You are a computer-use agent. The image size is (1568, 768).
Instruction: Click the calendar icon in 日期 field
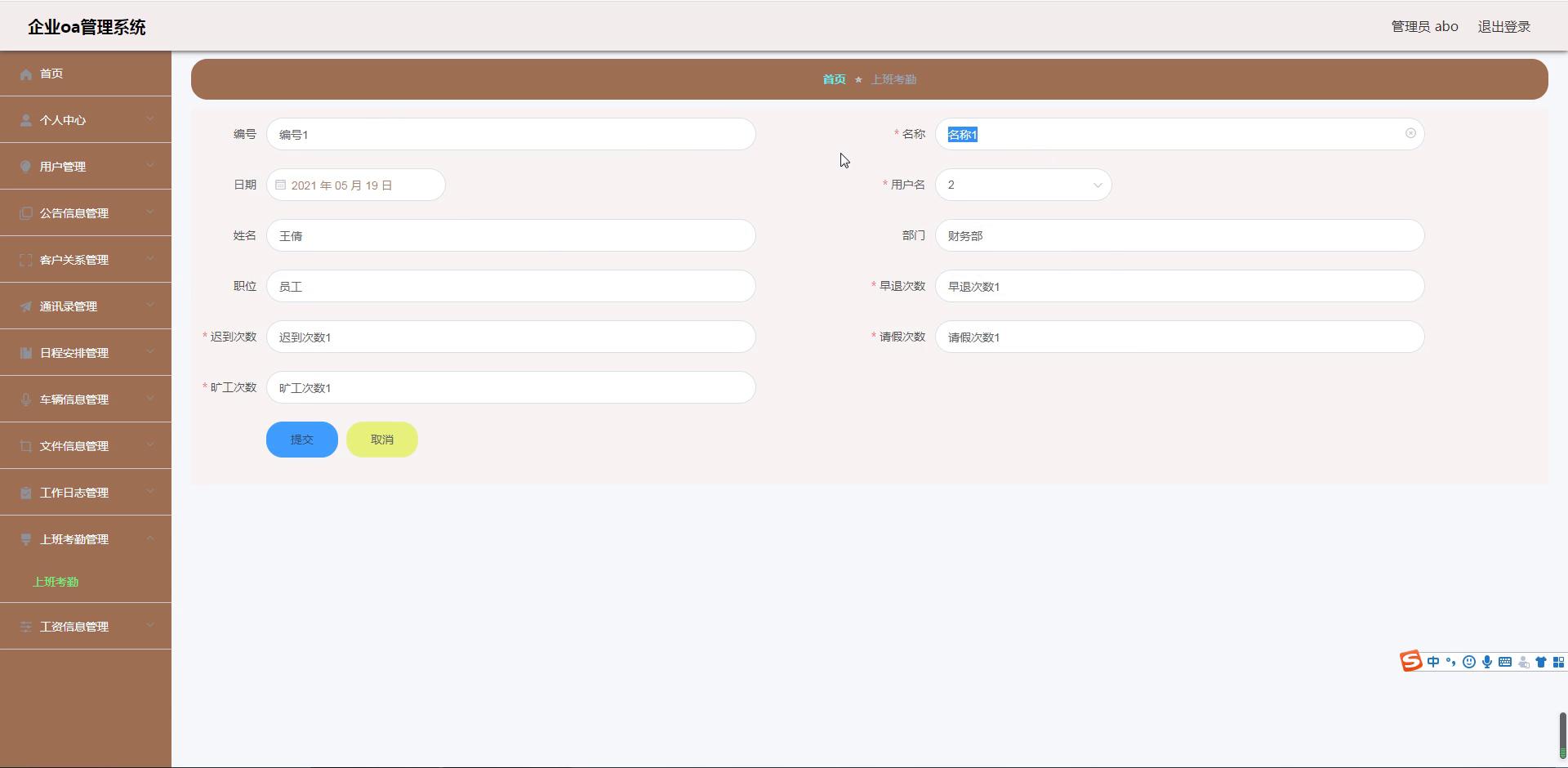pyautogui.click(x=281, y=185)
